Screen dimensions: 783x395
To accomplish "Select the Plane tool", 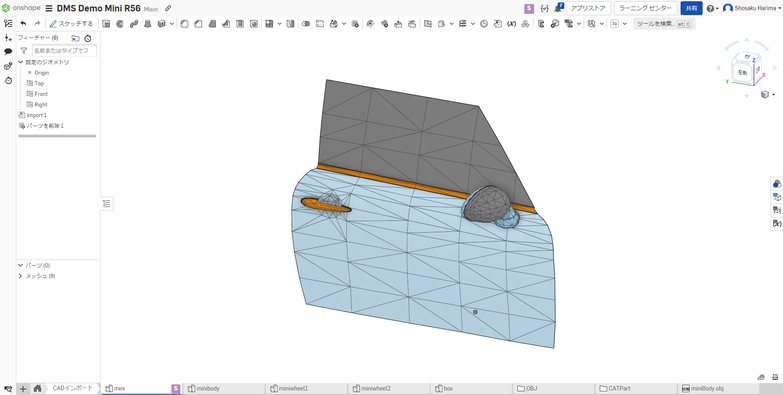I will [x=428, y=23].
